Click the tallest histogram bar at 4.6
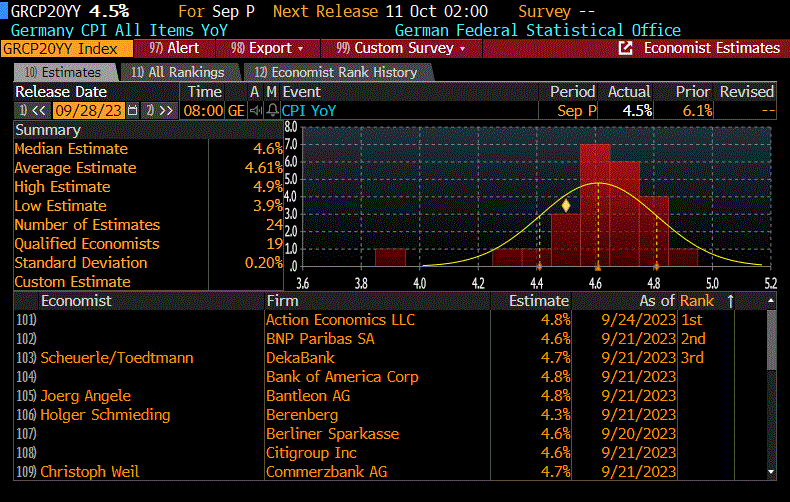The height and width of the screenshot is (502, 790). click(x=595, y=205)
